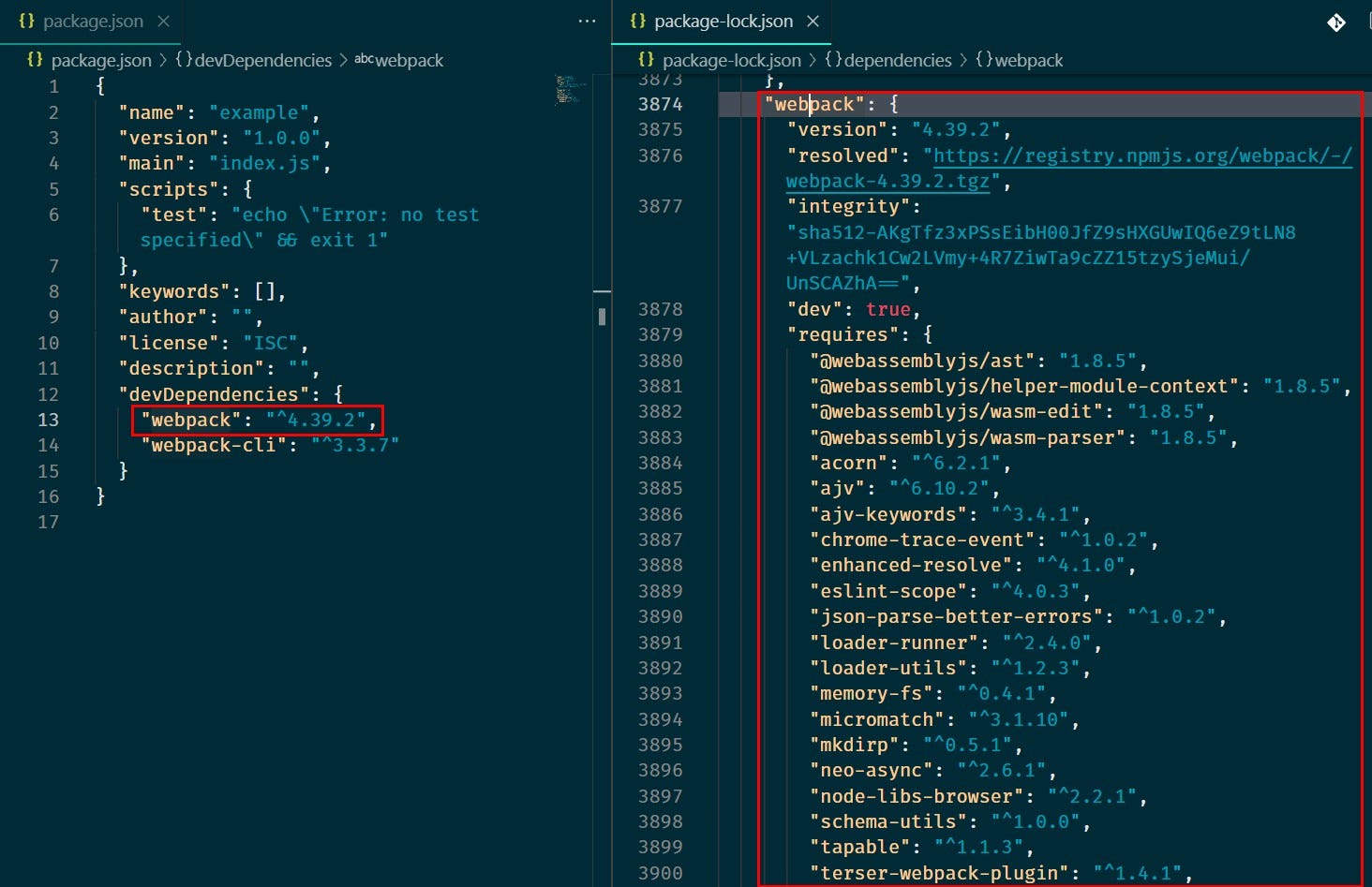This screenshot has height=887, width=1372.
Task: Click the "@webassemblyjs/wasm-edit" entry
Action: click(x=1012, y=411)
